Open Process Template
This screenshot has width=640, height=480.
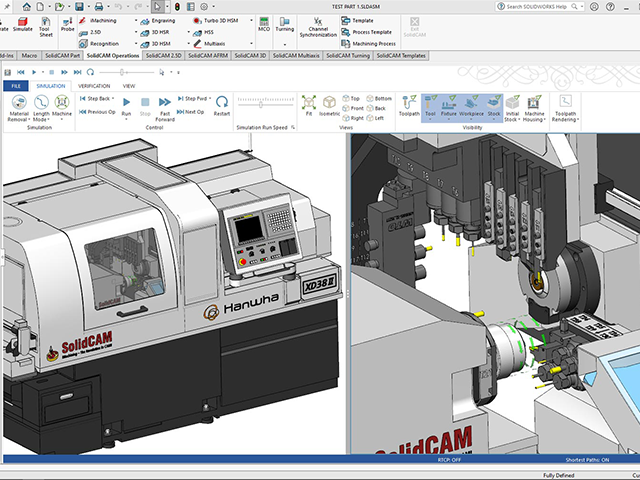tap(367, 32)
